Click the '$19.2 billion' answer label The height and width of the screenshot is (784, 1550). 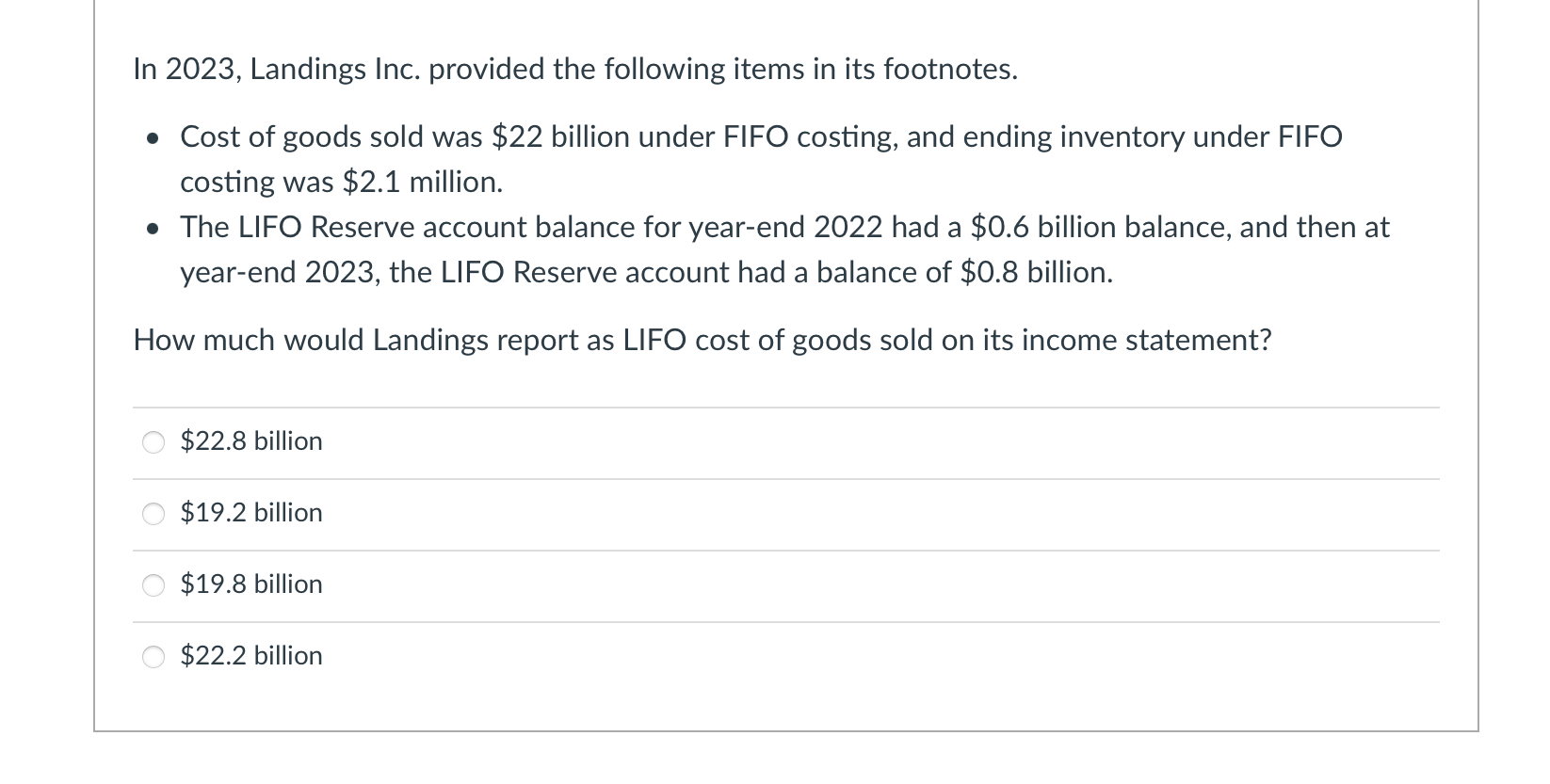pyautogui.click(x=251, y=512)
